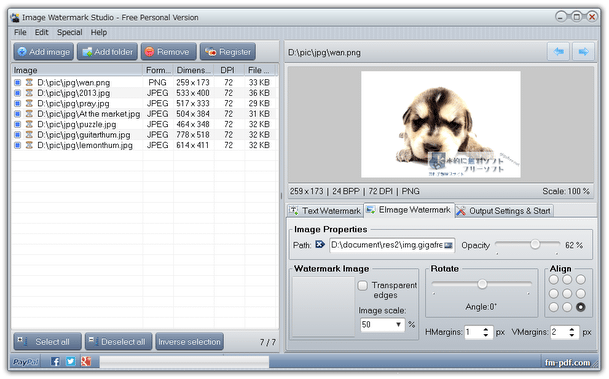609x379 pixels.
Task: Toggle selection box of D:\pic\jpg\puzzle.jpg
Action: coord(17,124)
